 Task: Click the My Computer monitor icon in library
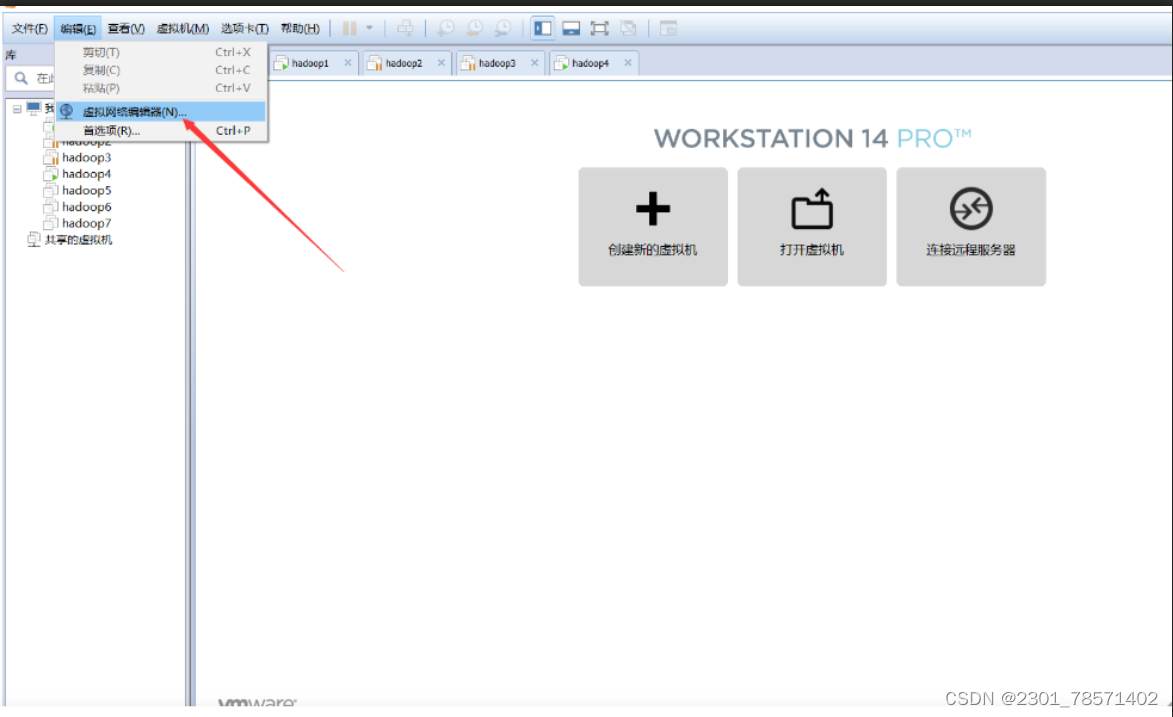click(34, 109)
